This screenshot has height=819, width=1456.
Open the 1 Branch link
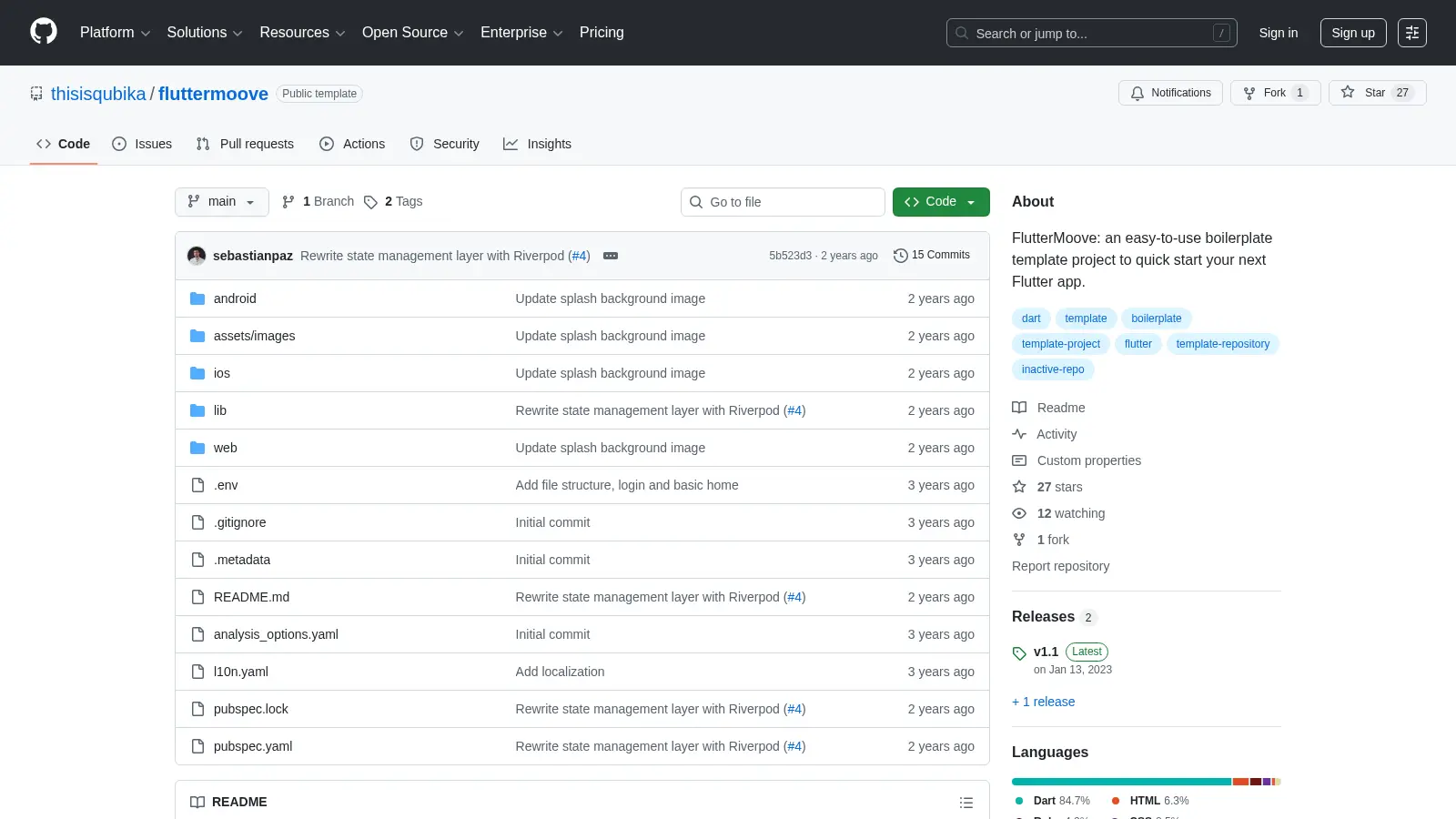click(318, 202)
